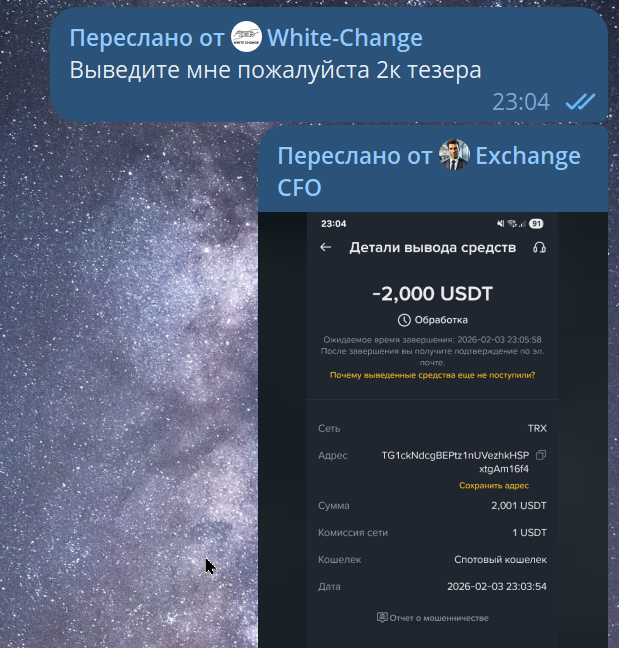Click the battery indicator showing 91

[x=536, y=224]
